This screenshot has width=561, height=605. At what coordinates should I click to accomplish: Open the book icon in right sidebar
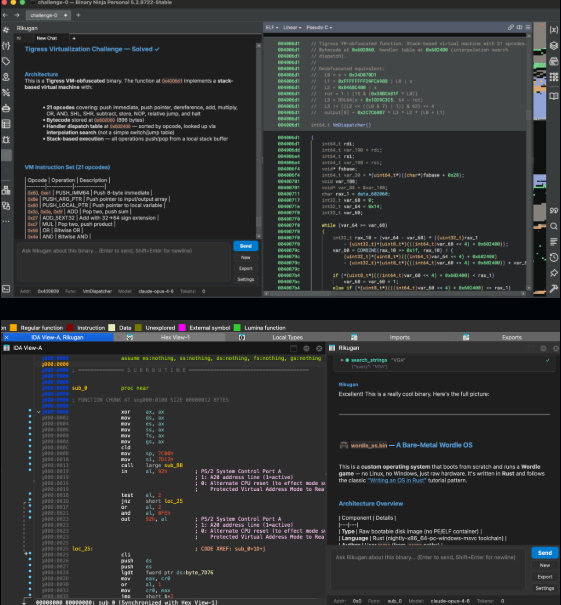point(554,96)
